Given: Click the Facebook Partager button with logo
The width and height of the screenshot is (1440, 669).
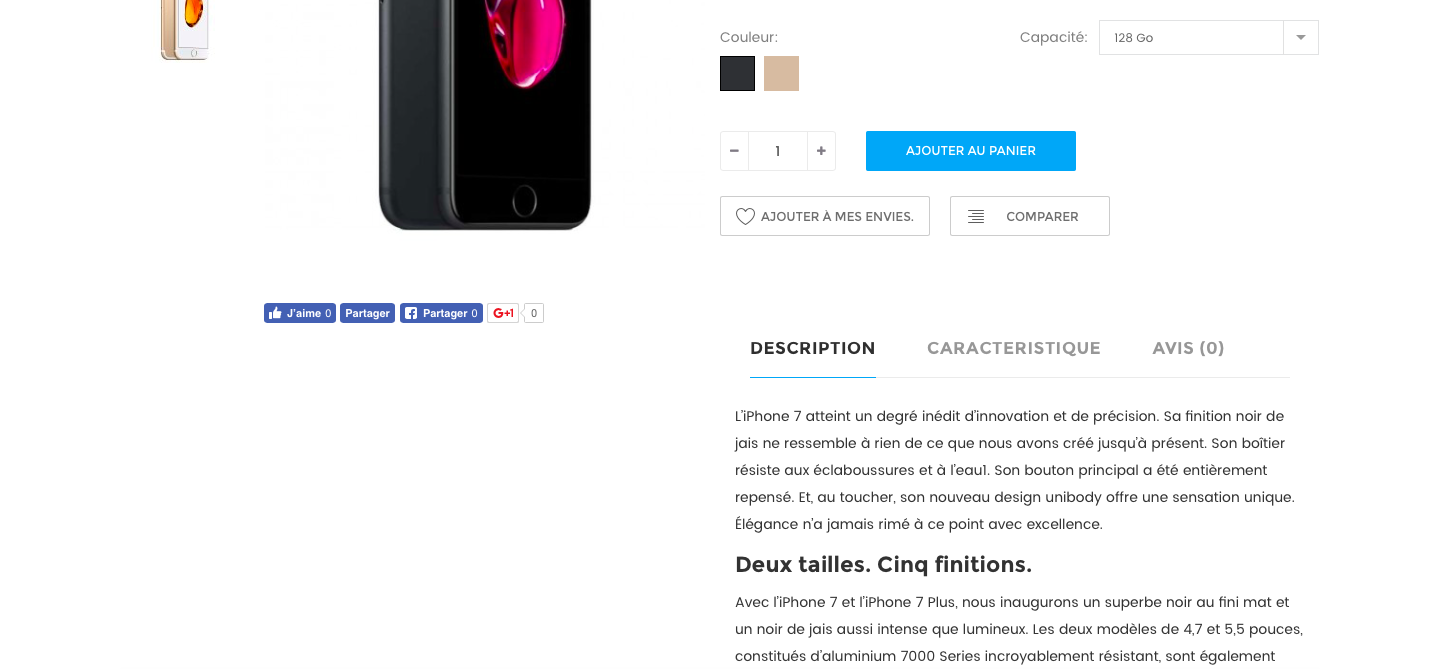Looking at the screenshot, I should [441, 313].
